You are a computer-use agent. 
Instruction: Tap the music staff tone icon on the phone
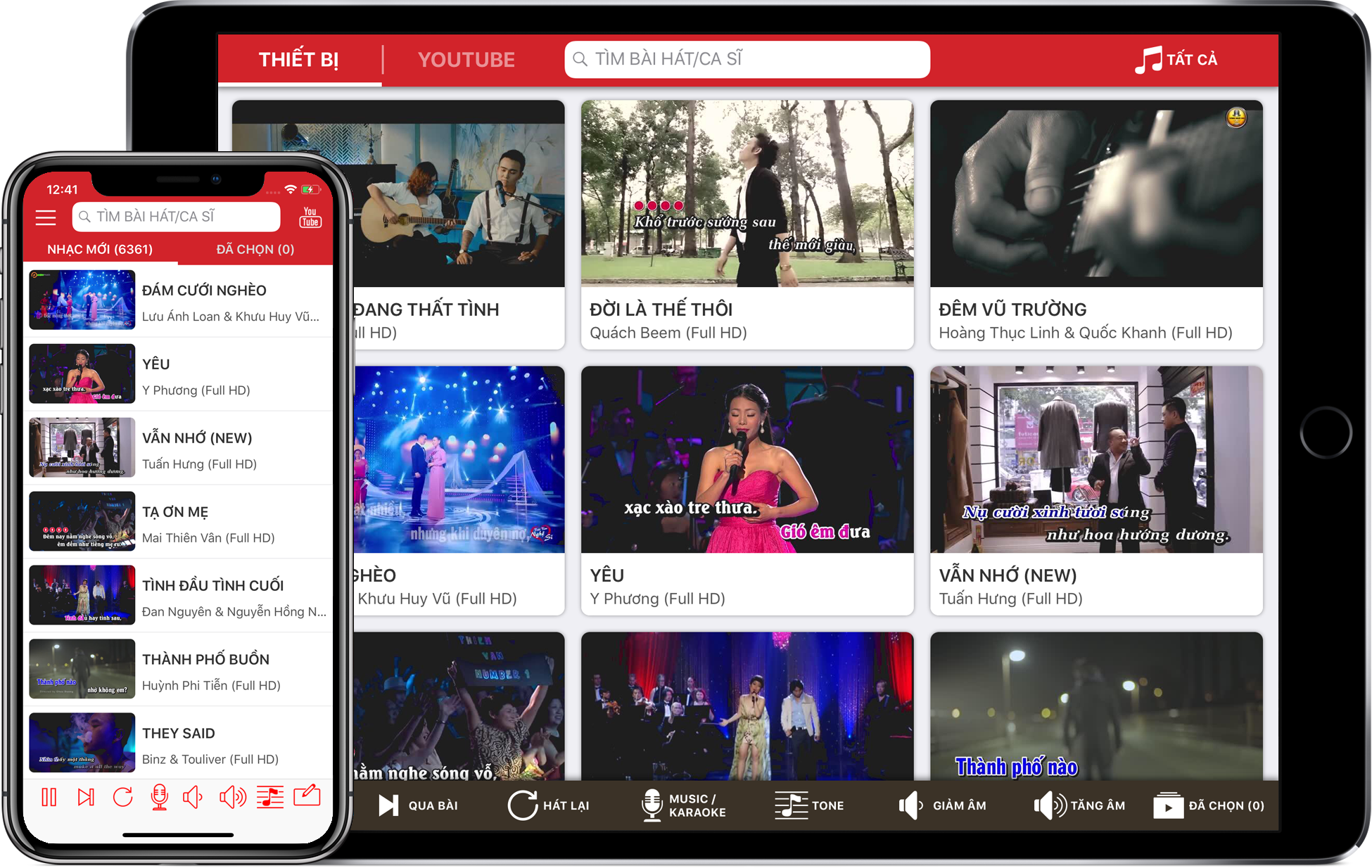(270, 797)
